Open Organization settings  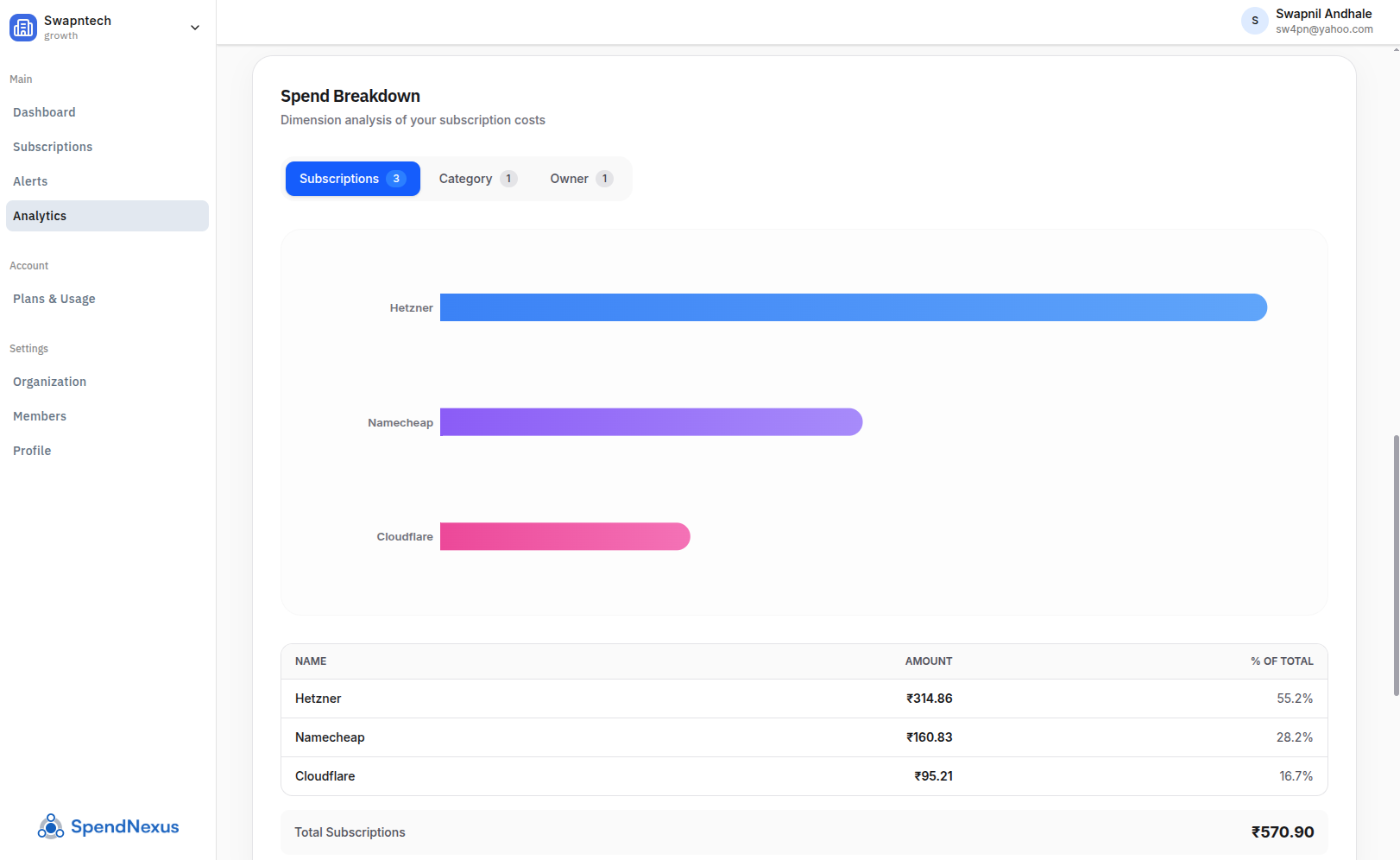point(49,381)
